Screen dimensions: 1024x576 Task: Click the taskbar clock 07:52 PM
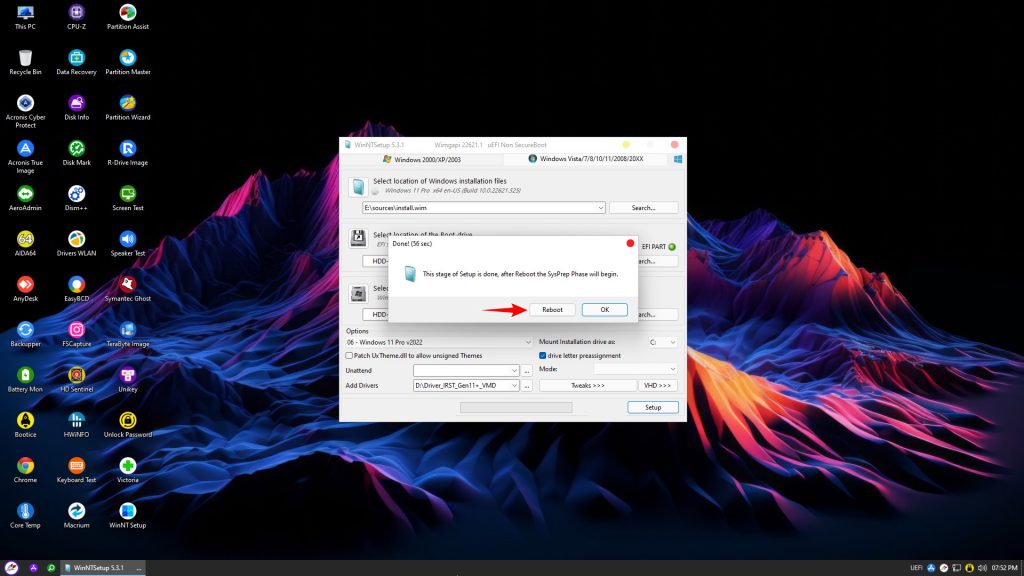click(x=1004, y=568)
